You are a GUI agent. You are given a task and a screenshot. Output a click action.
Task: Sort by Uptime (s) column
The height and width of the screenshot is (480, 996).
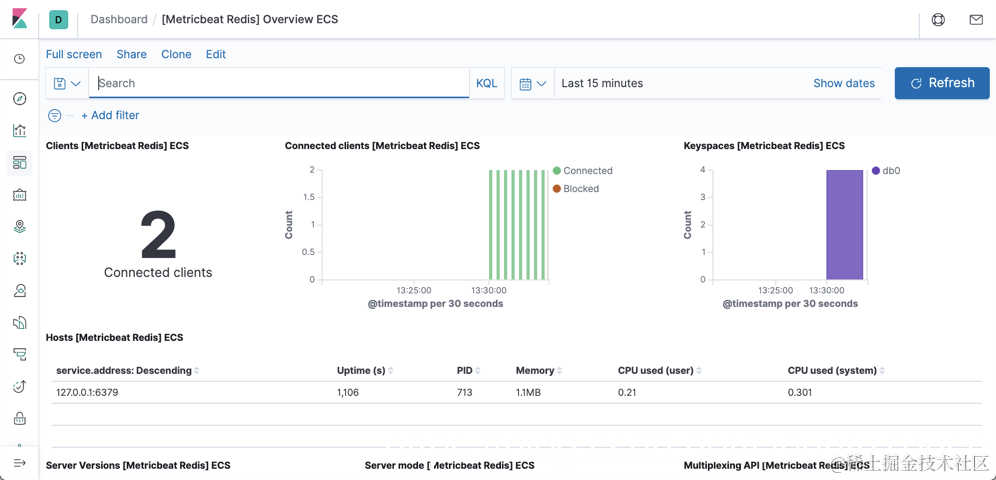(x=365, y=370)
